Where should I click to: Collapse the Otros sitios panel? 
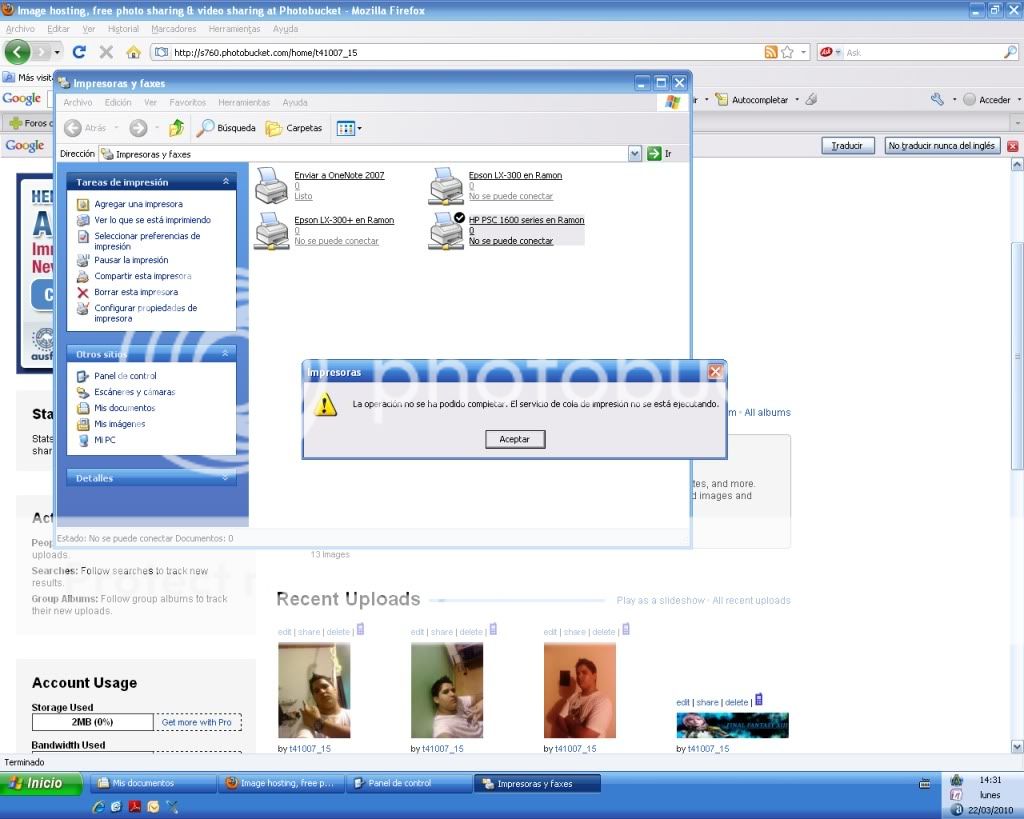226,354
